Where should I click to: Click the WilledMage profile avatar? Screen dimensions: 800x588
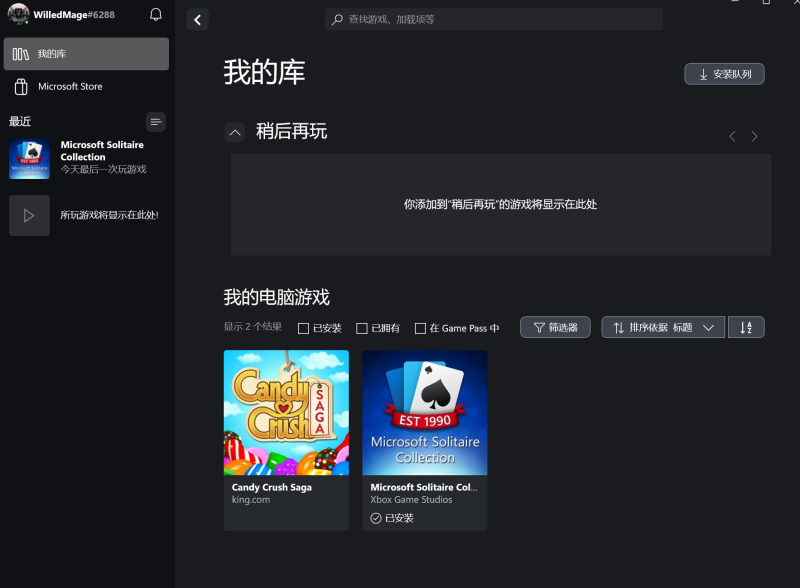coord(18,14)
